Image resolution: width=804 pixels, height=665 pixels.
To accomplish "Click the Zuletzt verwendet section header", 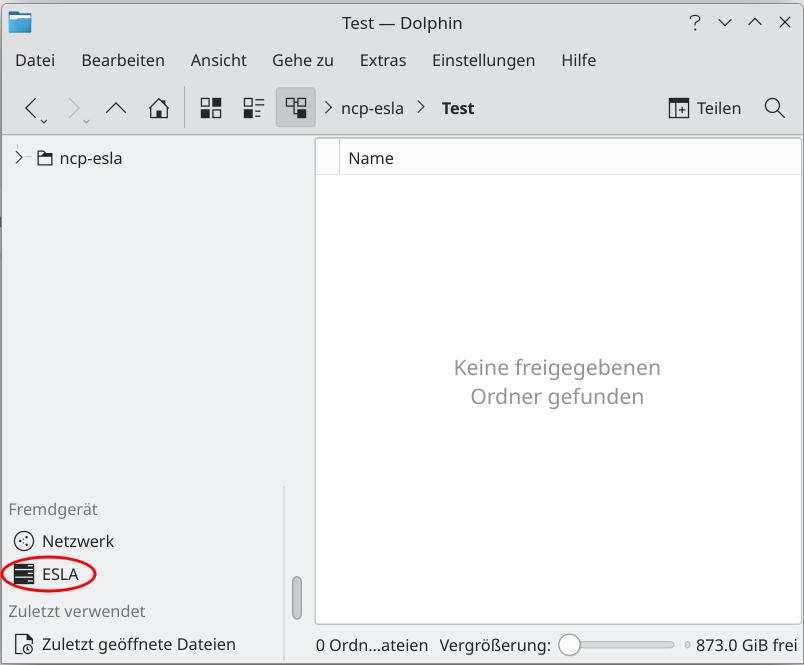I will coord(77,611).
